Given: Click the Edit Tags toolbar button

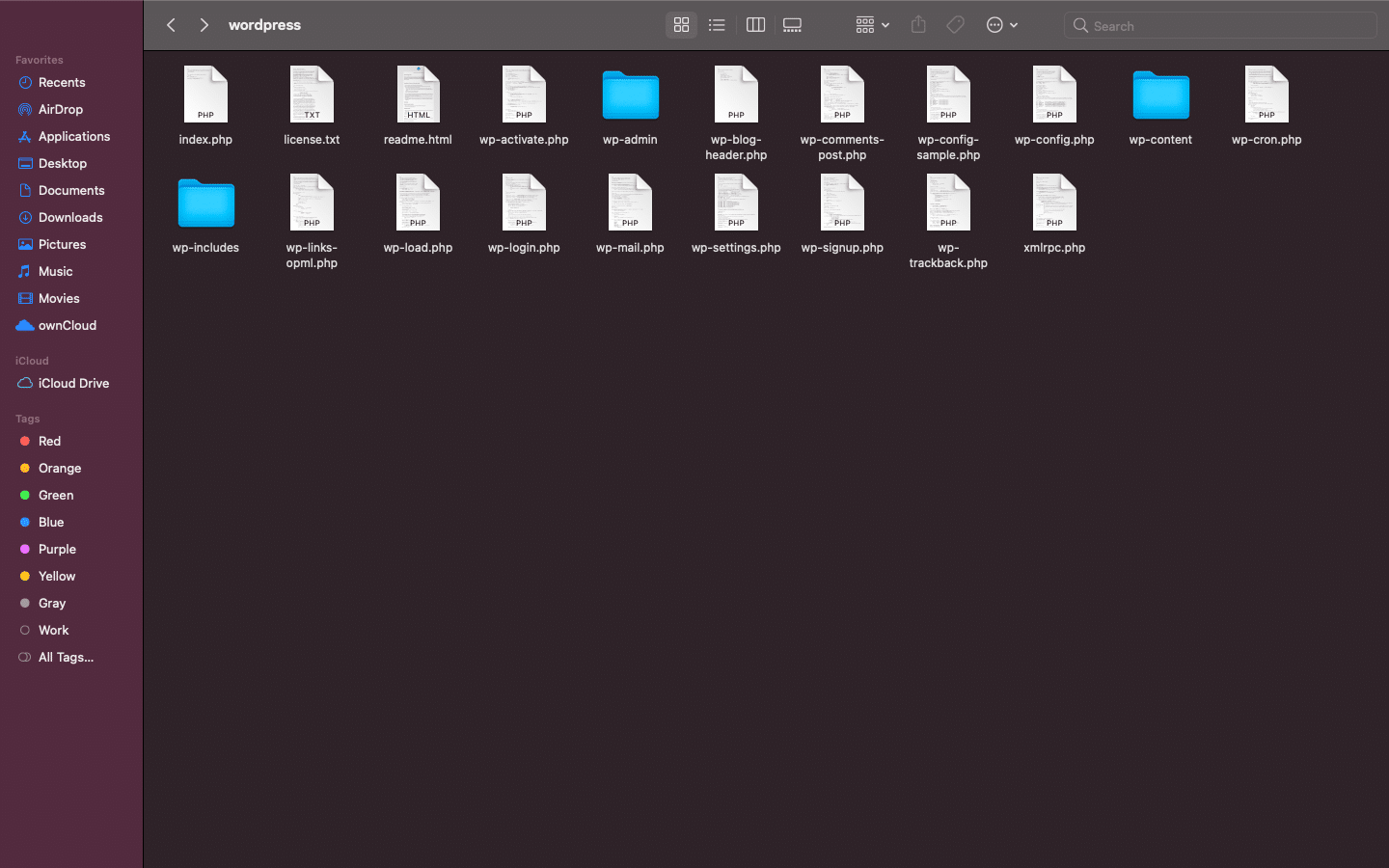Looking at the screenshot, I should [955, 25].
